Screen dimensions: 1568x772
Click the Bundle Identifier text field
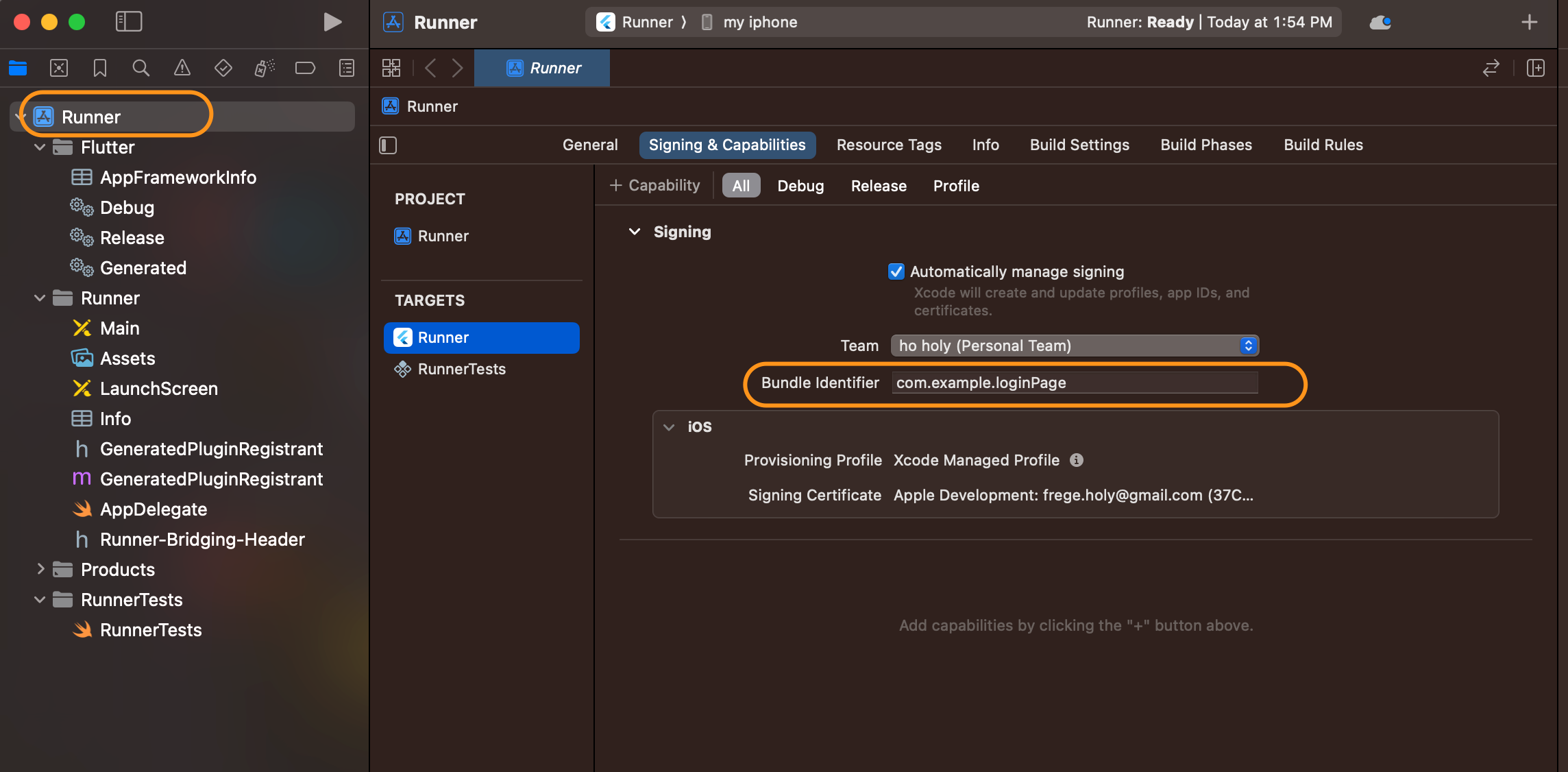pyautogui.click(x=1074, y=383)
